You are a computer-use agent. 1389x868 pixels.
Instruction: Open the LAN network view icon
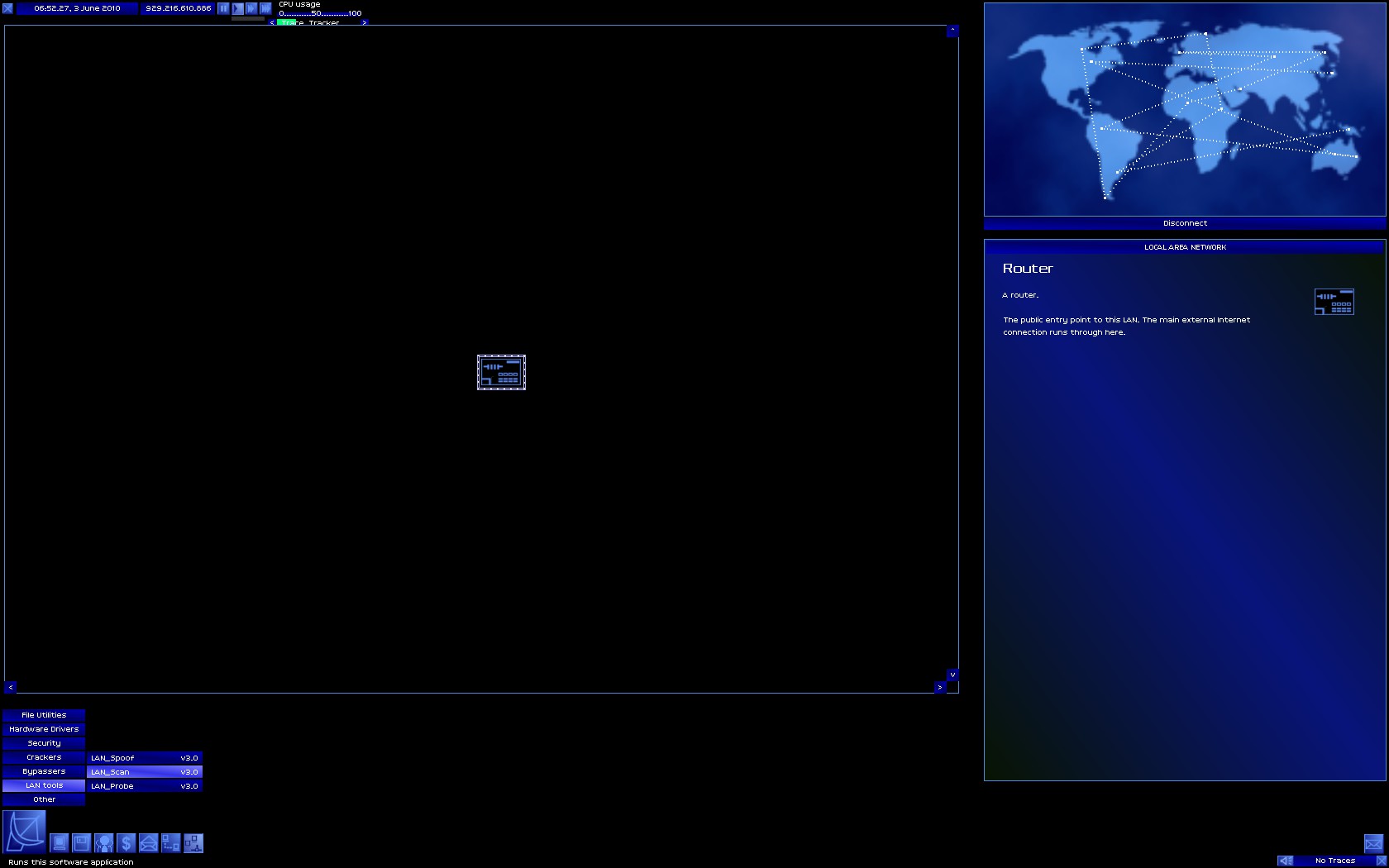[193, 842]
